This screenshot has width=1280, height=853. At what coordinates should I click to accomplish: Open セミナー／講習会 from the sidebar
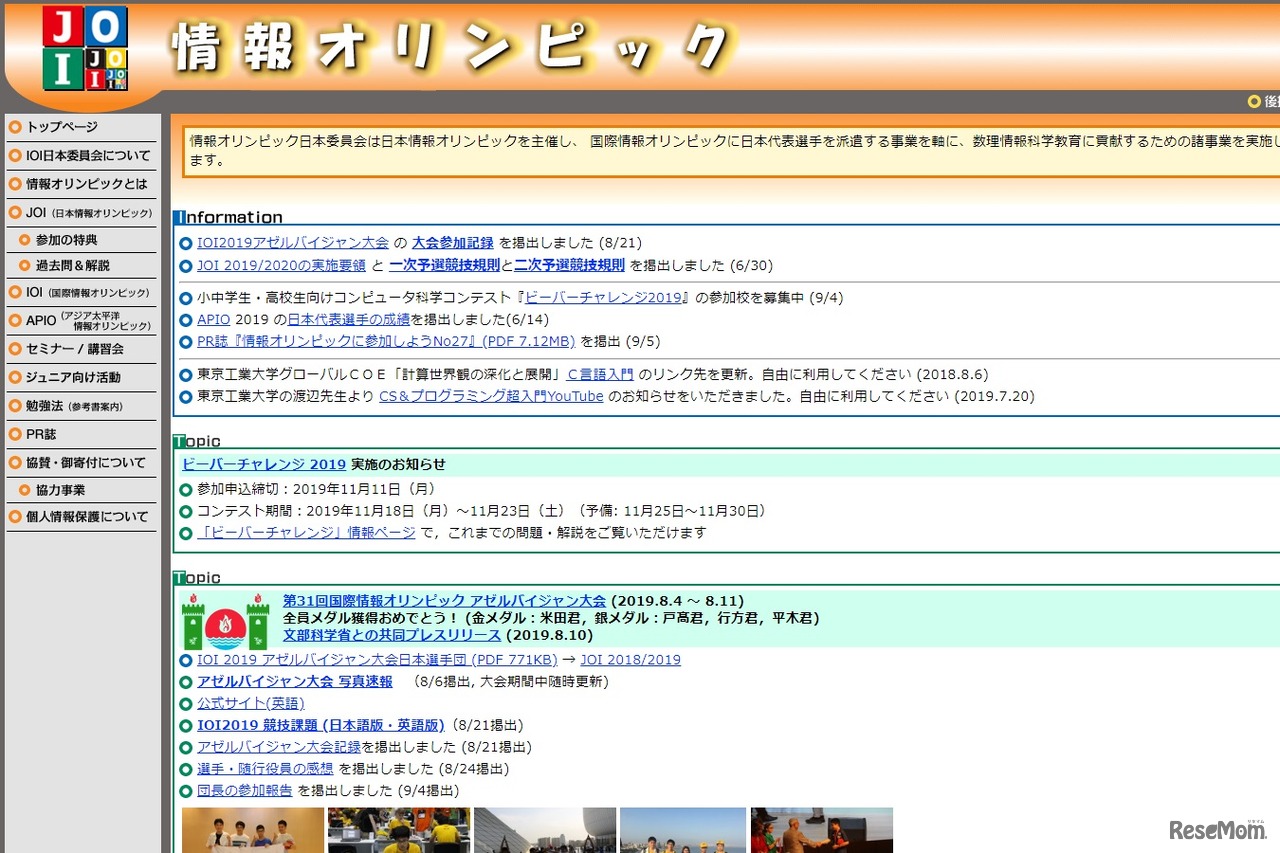click(77, 349)
